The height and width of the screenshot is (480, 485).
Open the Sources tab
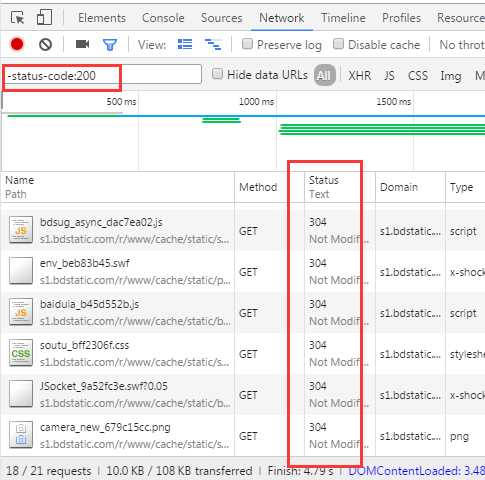(221, 18)
